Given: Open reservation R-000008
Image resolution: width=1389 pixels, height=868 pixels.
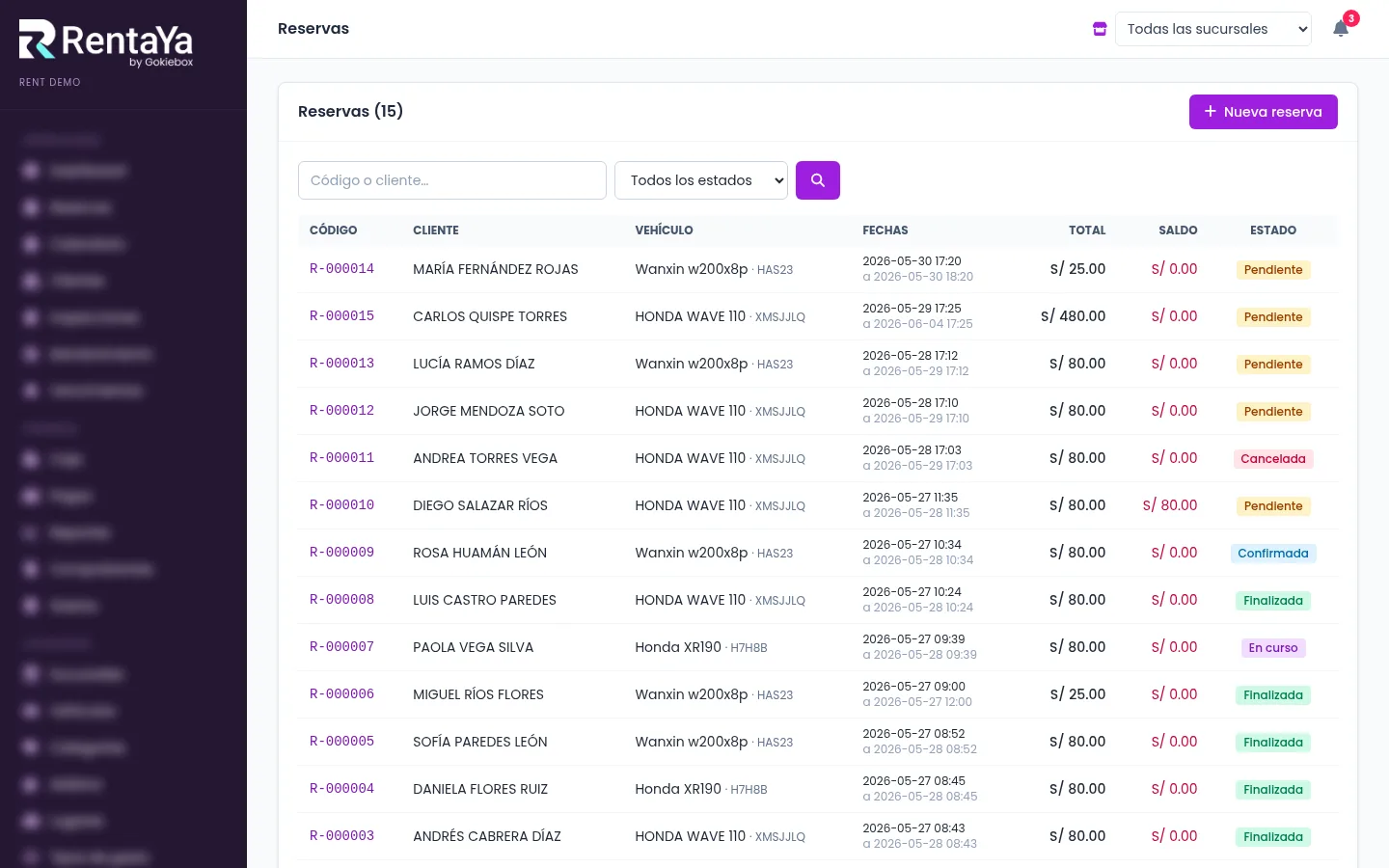Looking at the screenshot, I should [x=341, y=600].
